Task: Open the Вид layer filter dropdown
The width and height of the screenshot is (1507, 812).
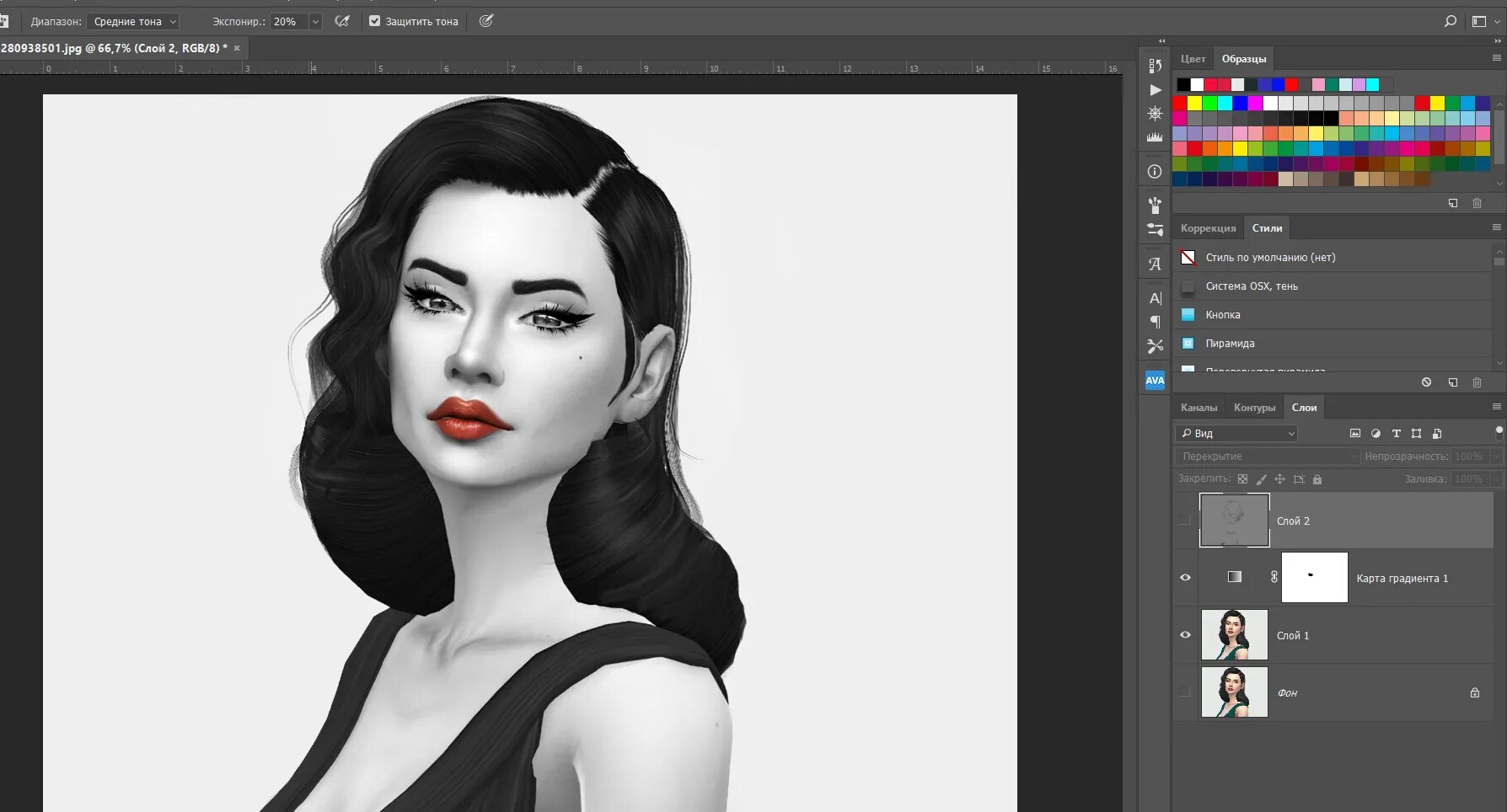Action: 1236,433
